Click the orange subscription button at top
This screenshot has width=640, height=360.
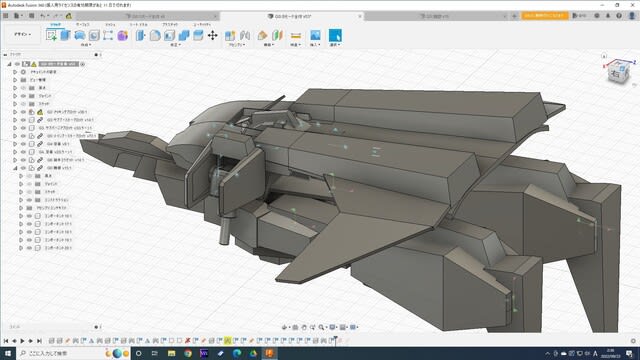tap(544, 16)
